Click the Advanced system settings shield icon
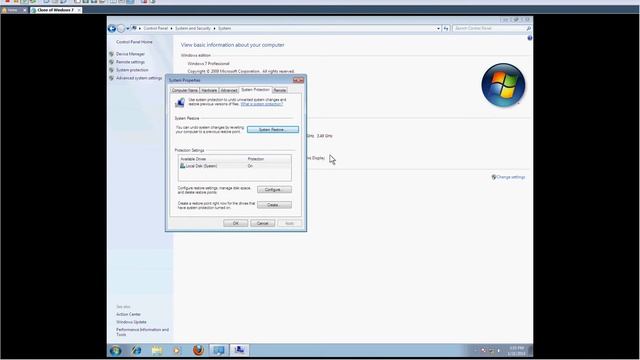This screenshot has width=640, height=360. (x=111, y=78)
